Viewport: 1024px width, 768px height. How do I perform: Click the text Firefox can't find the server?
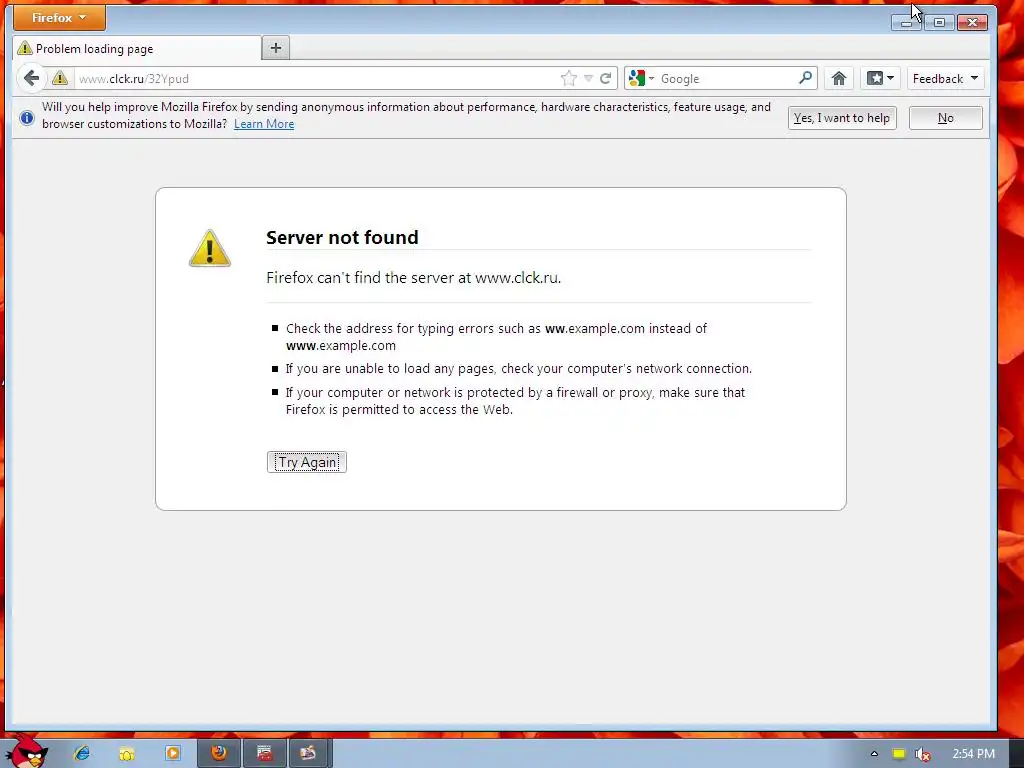pyautogui.click(x=413, y=278)
